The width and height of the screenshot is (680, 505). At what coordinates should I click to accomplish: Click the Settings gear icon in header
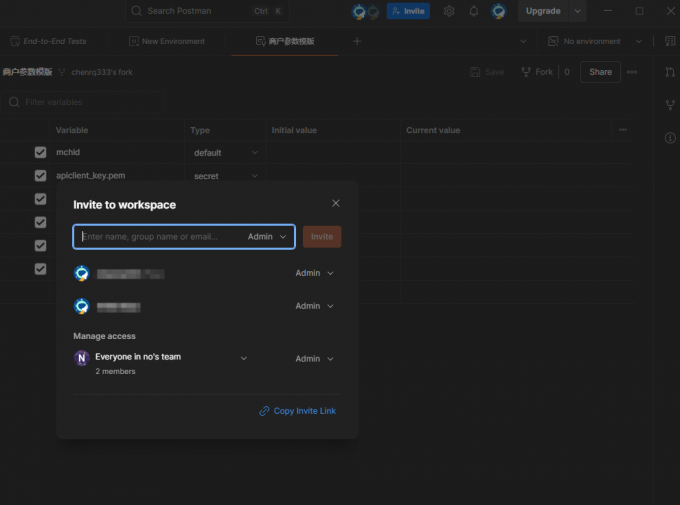(449, 11)
